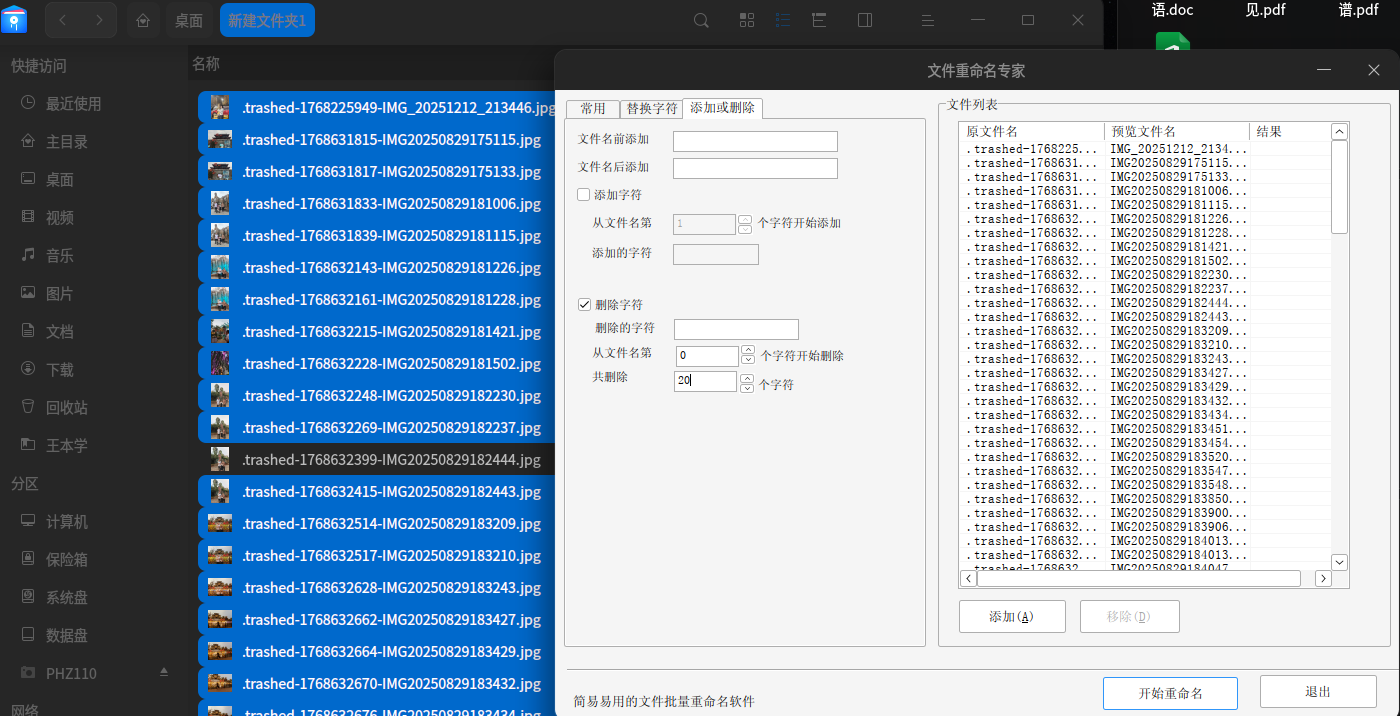Viewport: 1400px width, 716px height.
Task: Click thumbnail of file IMG_20251212_213446.jpg
Action: [220, 108]
